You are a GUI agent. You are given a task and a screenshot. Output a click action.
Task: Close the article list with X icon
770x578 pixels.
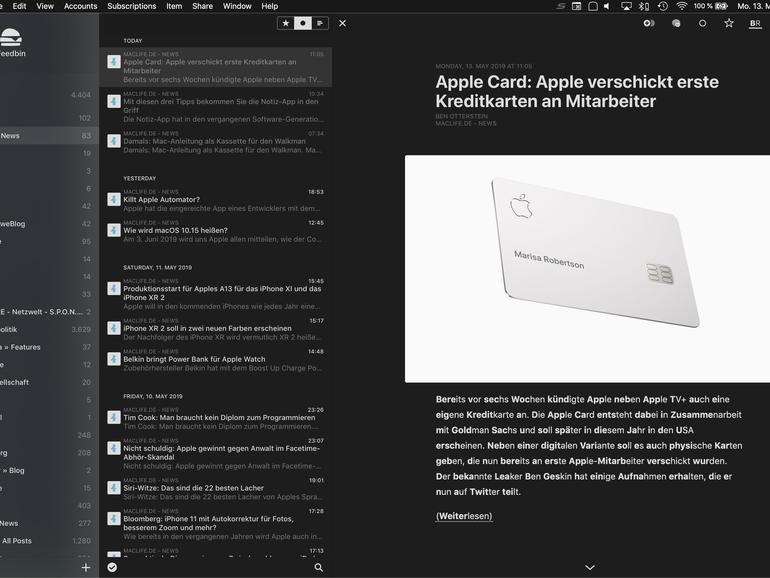(x=342, y=23)
